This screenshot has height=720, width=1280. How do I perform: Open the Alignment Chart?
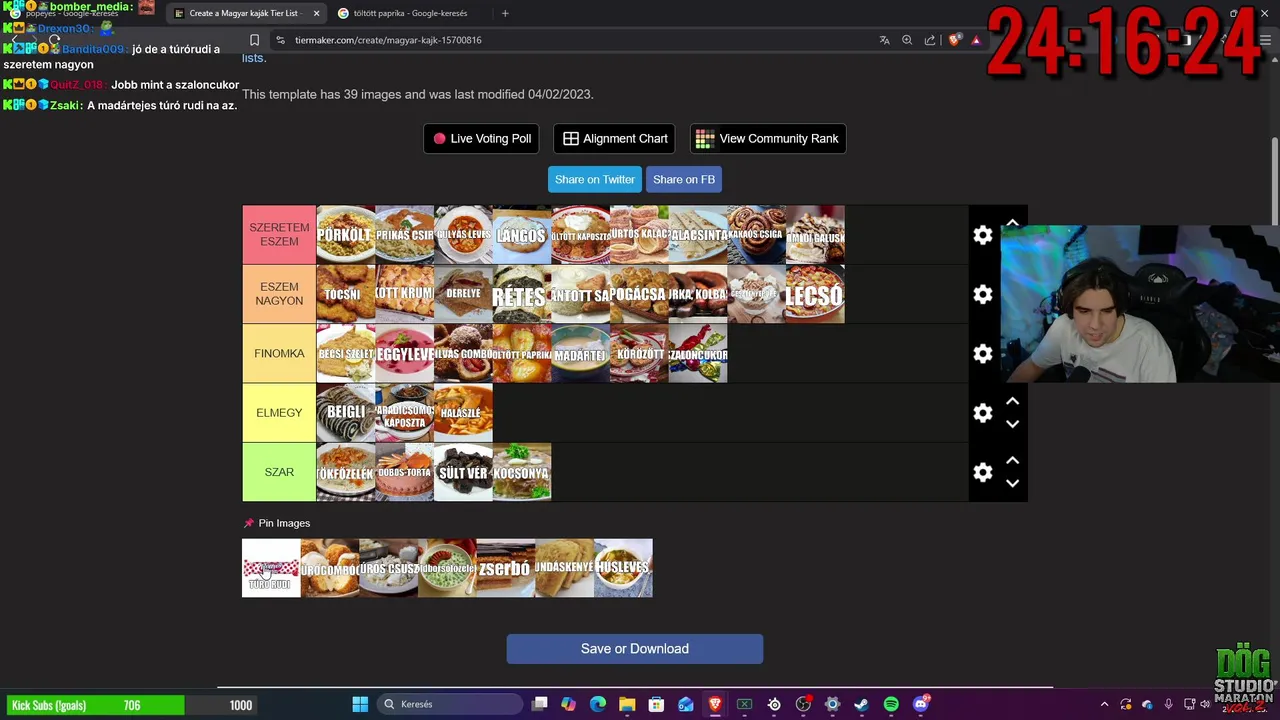pyautogui.click(x=615, y=139)
